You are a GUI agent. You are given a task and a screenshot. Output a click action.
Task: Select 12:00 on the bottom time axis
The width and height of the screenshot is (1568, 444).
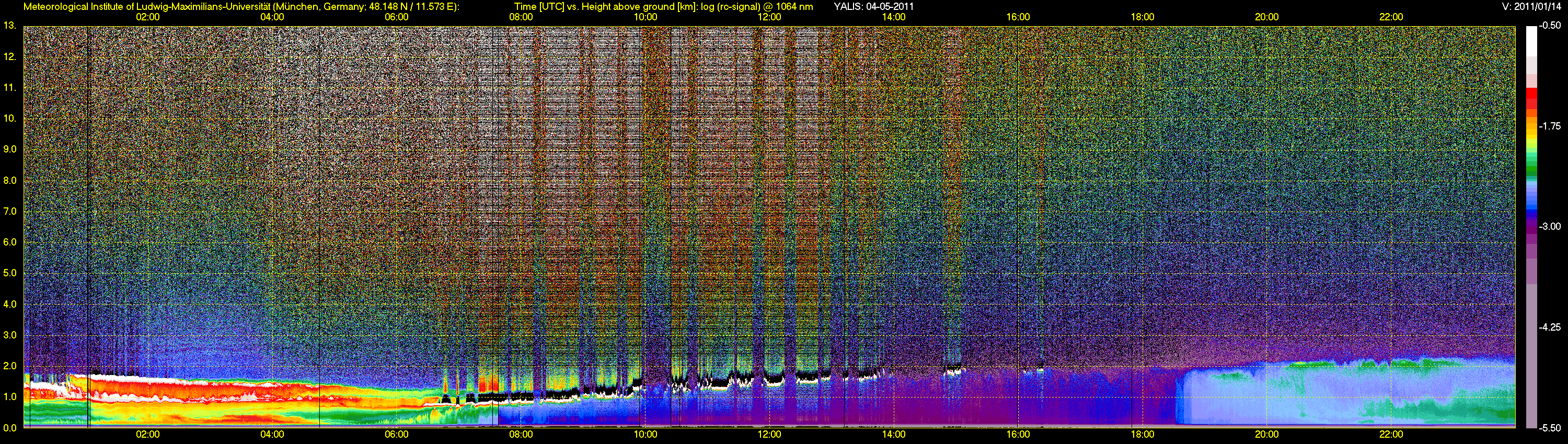pyautogui.click(x=769, y=434)
